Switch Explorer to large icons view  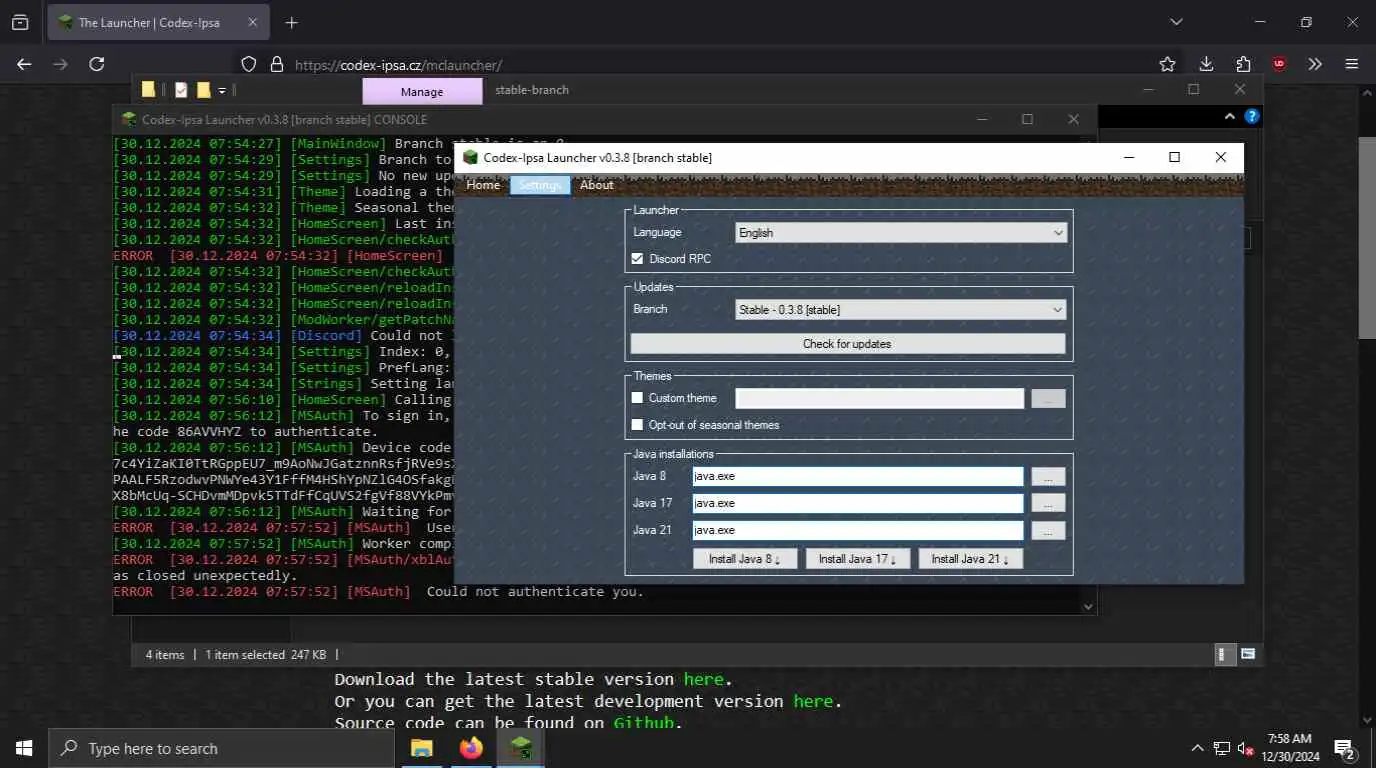pyautogui.click(x=1248, y=654)
